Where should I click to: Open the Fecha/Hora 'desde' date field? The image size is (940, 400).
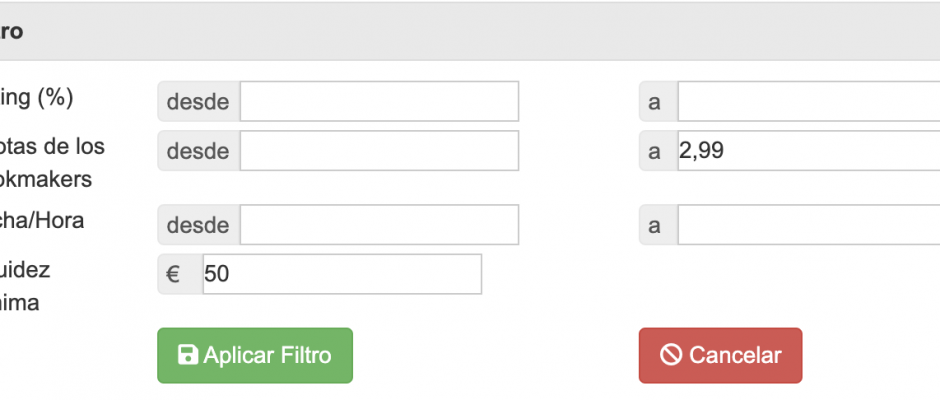point(379,225)
